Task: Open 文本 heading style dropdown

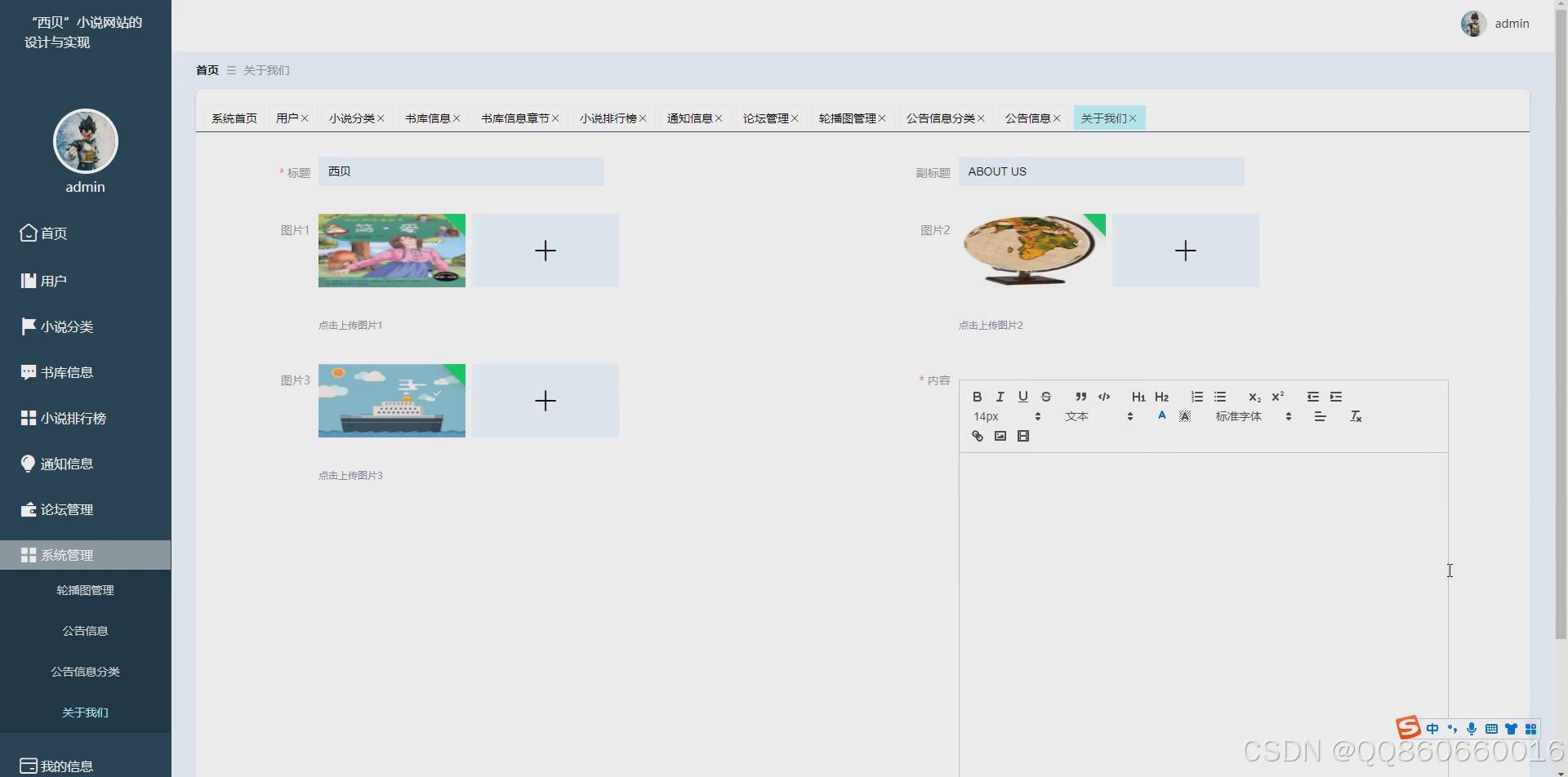Action: [x=1098, y=416]
